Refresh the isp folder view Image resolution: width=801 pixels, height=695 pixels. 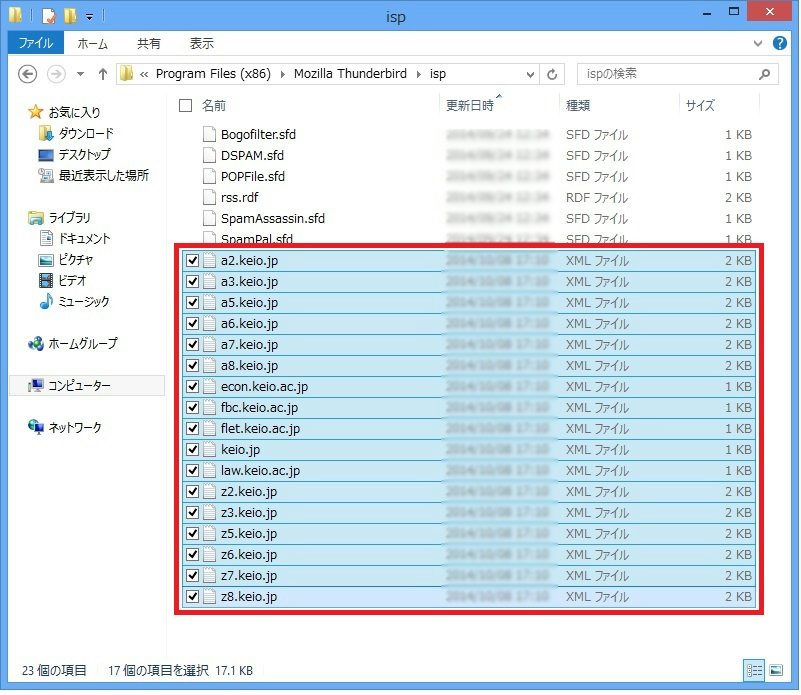click(552, 74)
